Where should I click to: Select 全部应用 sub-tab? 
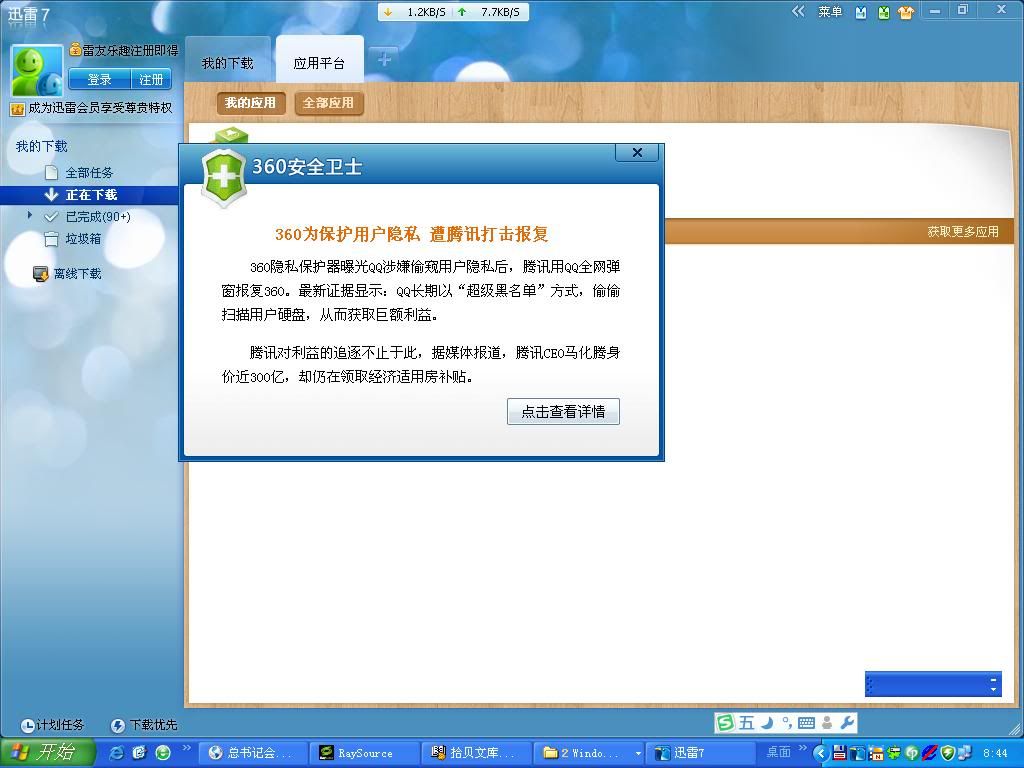(x=328, y=103)
